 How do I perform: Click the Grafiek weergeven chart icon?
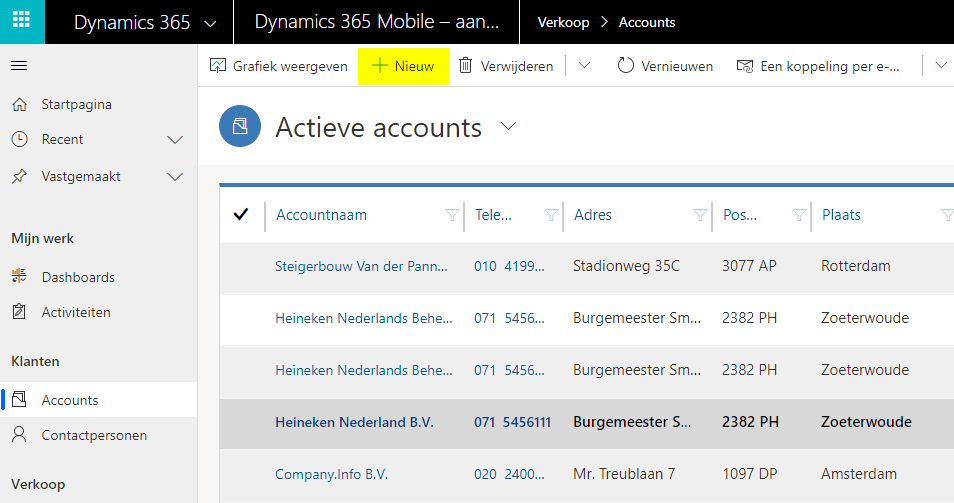(218, 66)
